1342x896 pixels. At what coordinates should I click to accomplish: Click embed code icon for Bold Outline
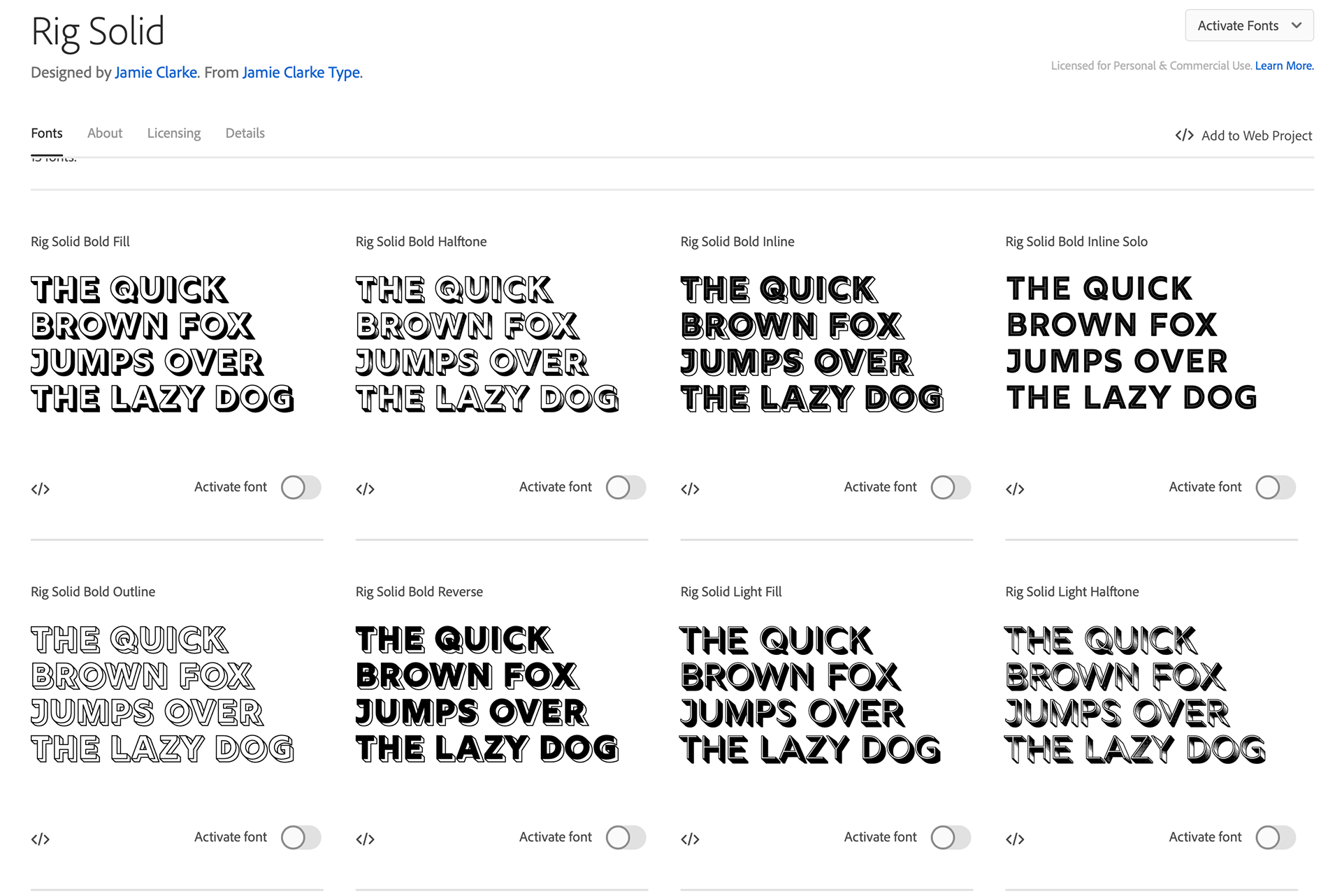(41, 839)
